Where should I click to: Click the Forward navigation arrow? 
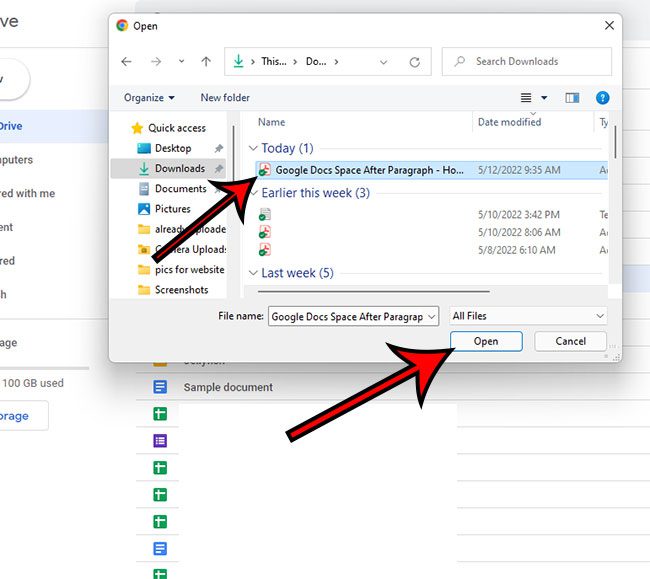tap(153, 61)
